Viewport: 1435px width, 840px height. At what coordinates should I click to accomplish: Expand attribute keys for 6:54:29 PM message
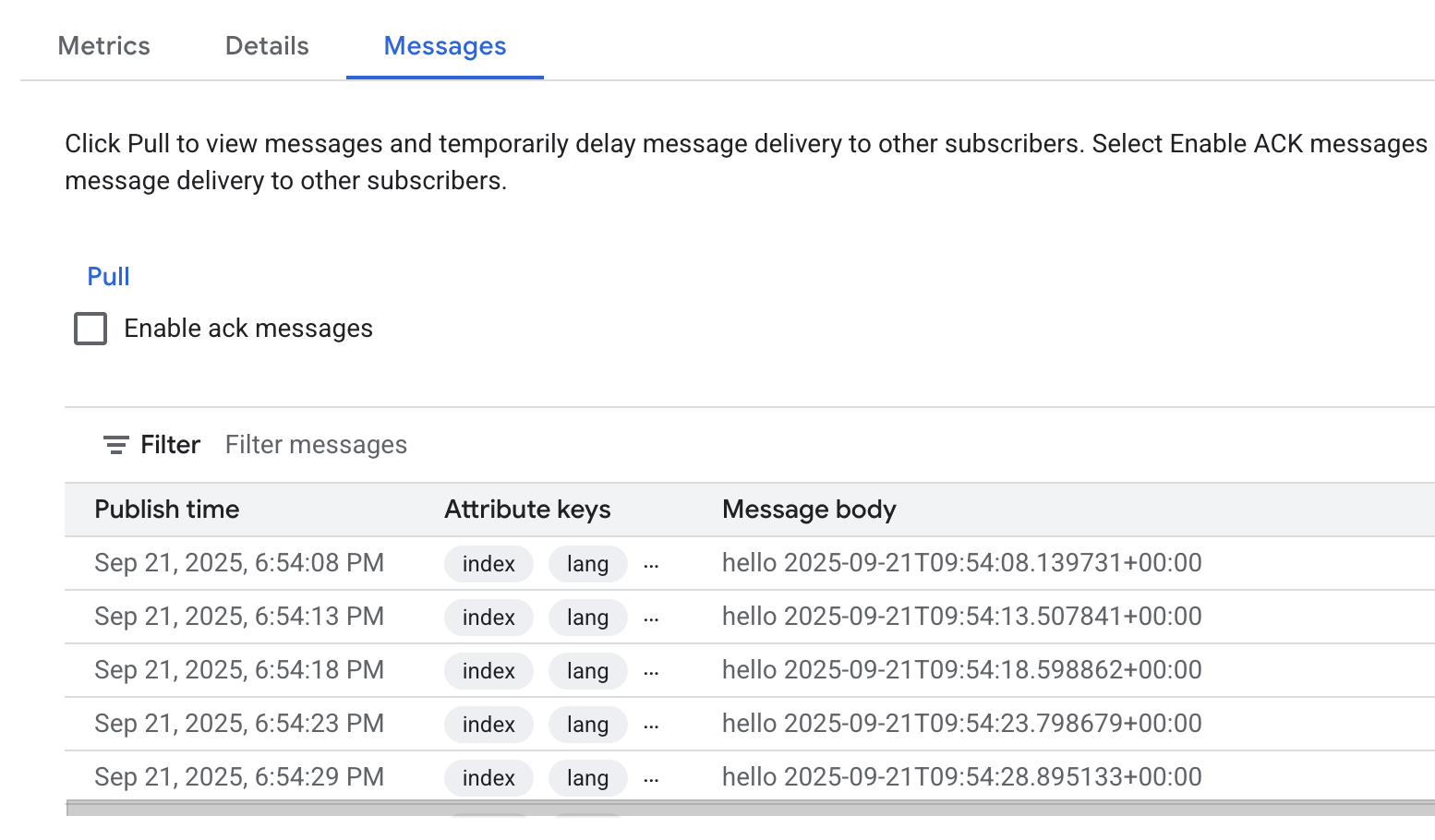(651, 779)
